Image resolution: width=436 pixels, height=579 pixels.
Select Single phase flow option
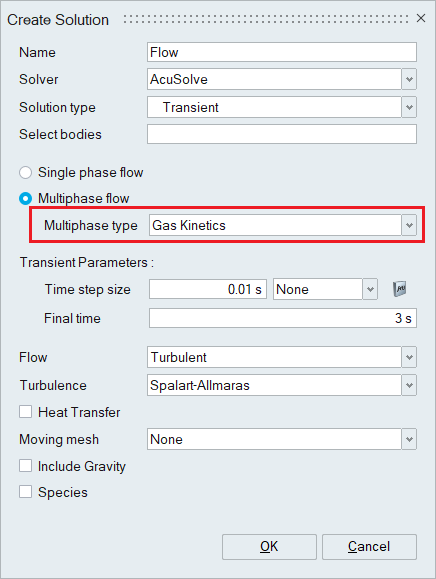[25, 172]
